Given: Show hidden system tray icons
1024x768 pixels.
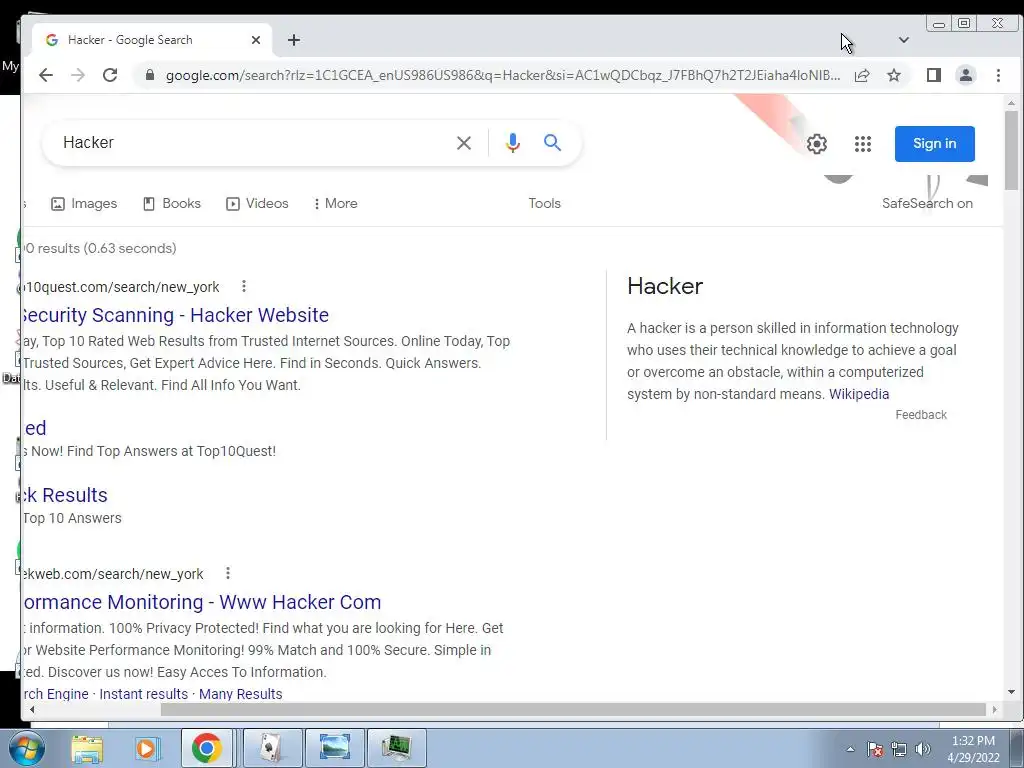Looking at the screenshot, I should [x=850, y=749].
